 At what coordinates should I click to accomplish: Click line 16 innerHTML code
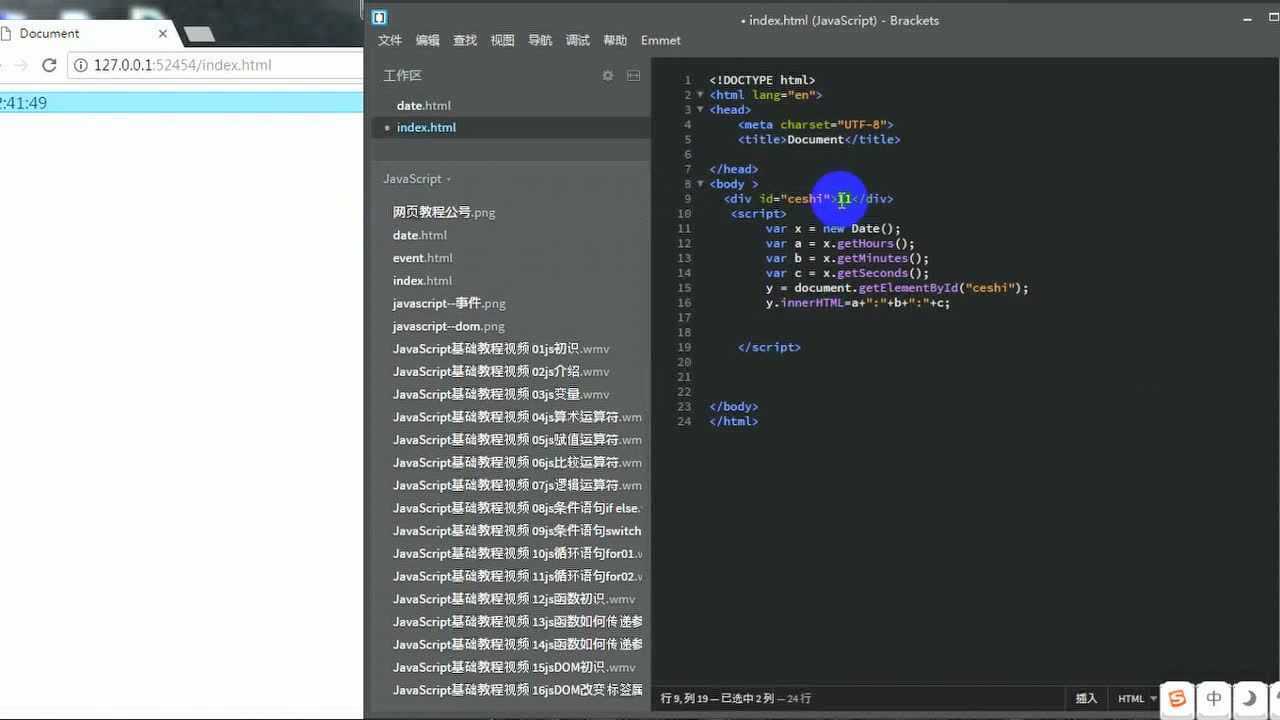[x=858, y=303]
